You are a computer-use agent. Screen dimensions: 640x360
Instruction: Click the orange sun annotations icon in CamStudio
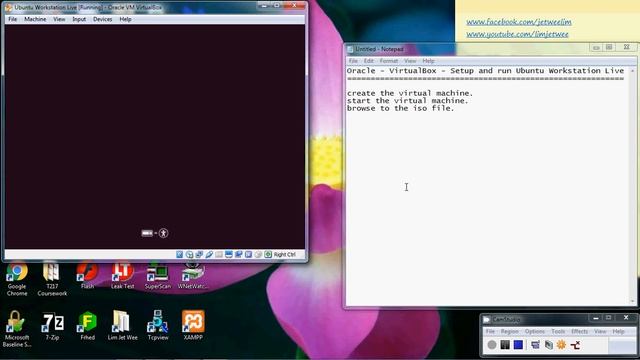(x=562, y=345)
